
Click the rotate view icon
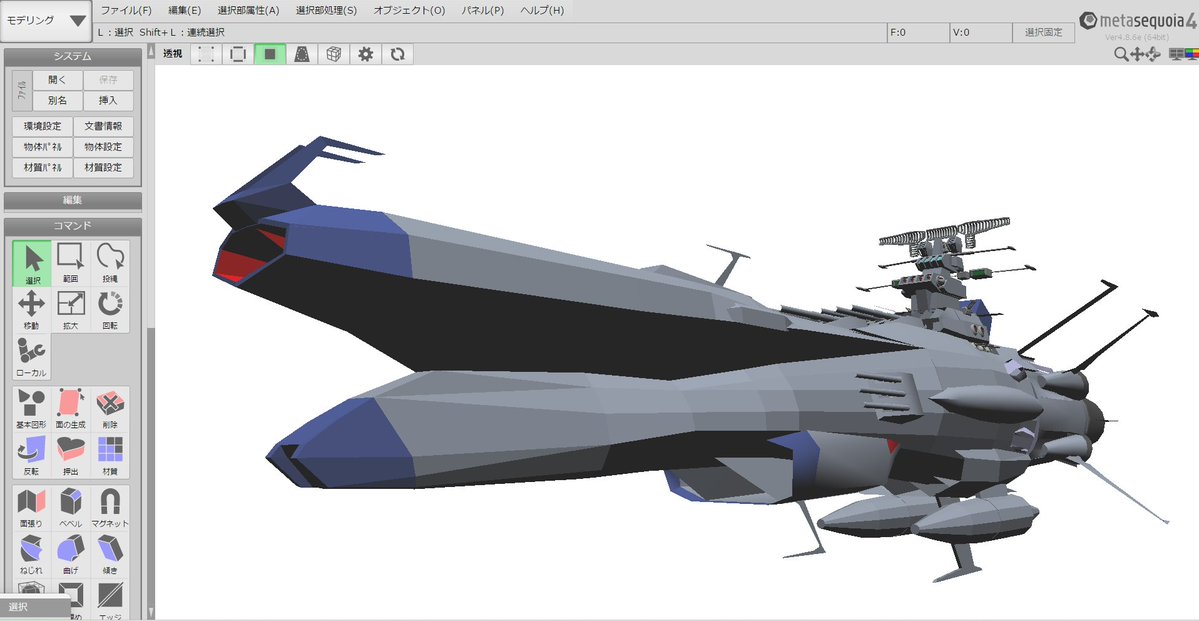pos(1153,54)
